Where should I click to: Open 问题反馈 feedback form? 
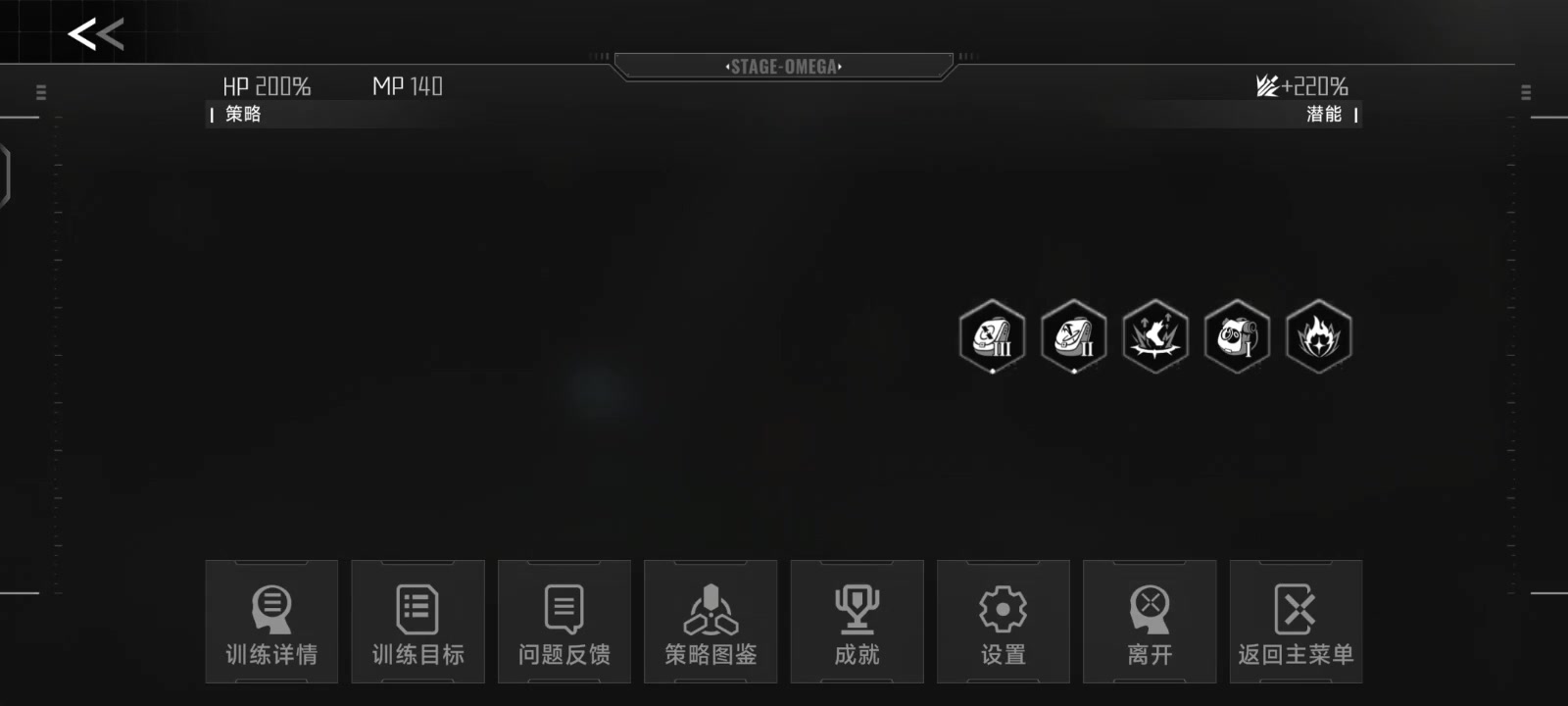[564, 622]
